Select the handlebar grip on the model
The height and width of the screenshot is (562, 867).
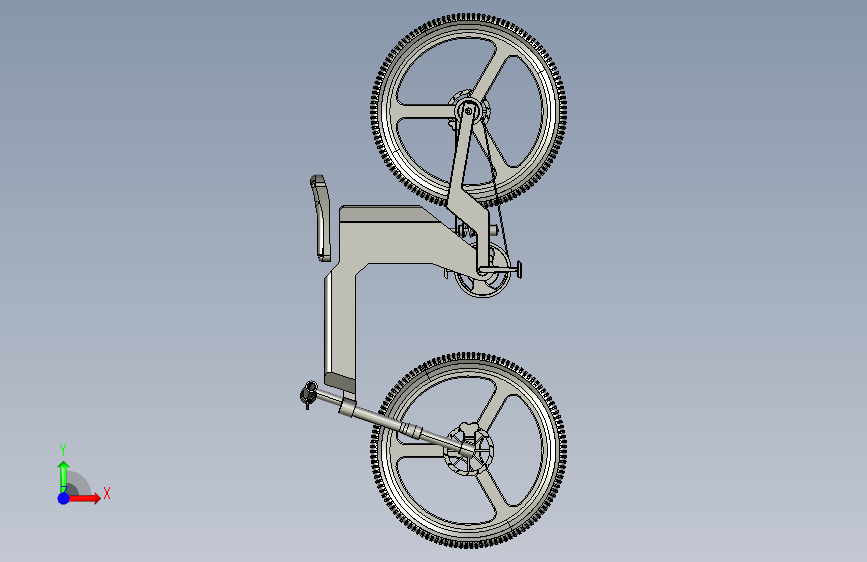(309, 393)
